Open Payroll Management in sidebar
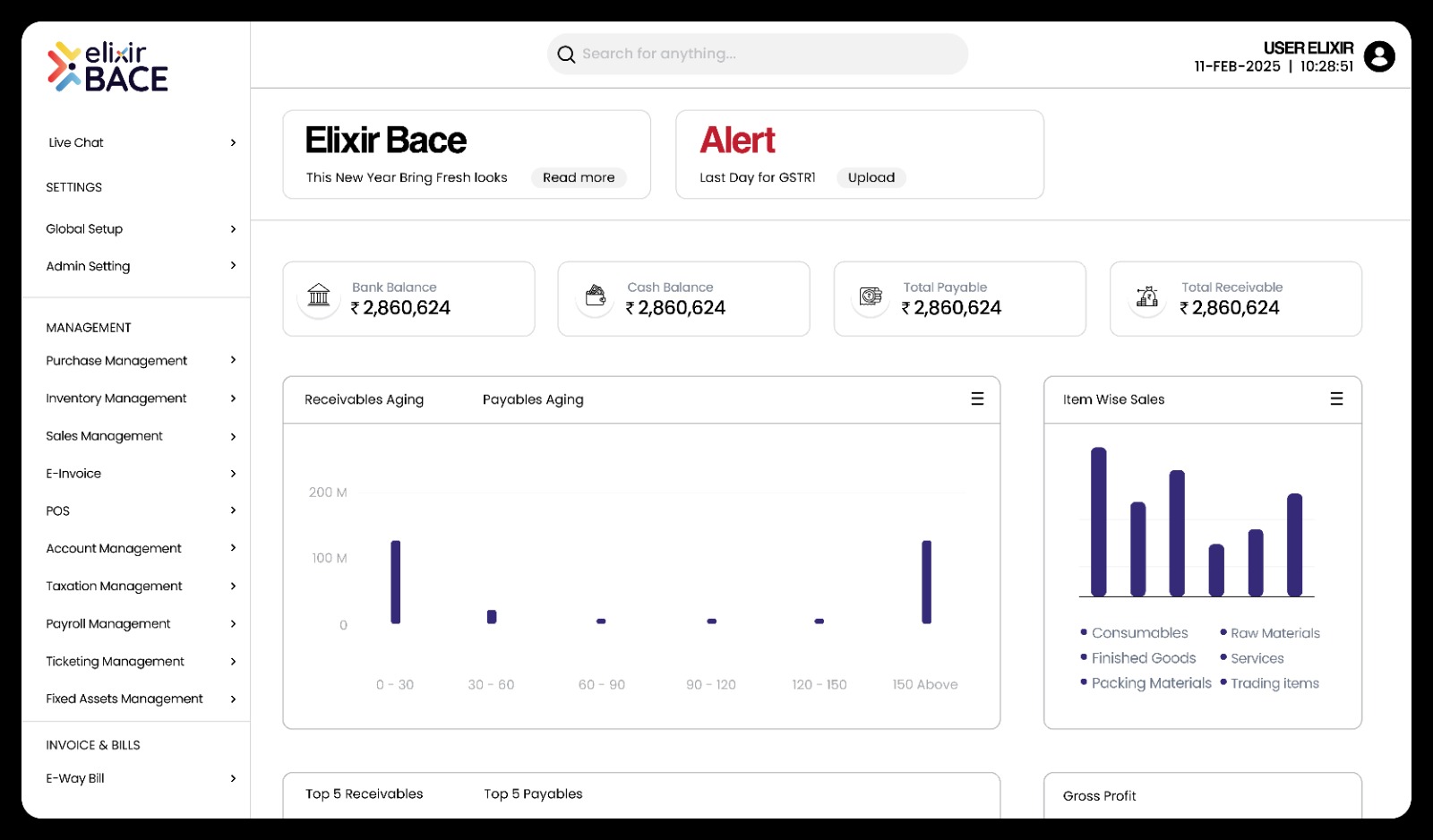The image size is (1433, 840). [108, 623]
